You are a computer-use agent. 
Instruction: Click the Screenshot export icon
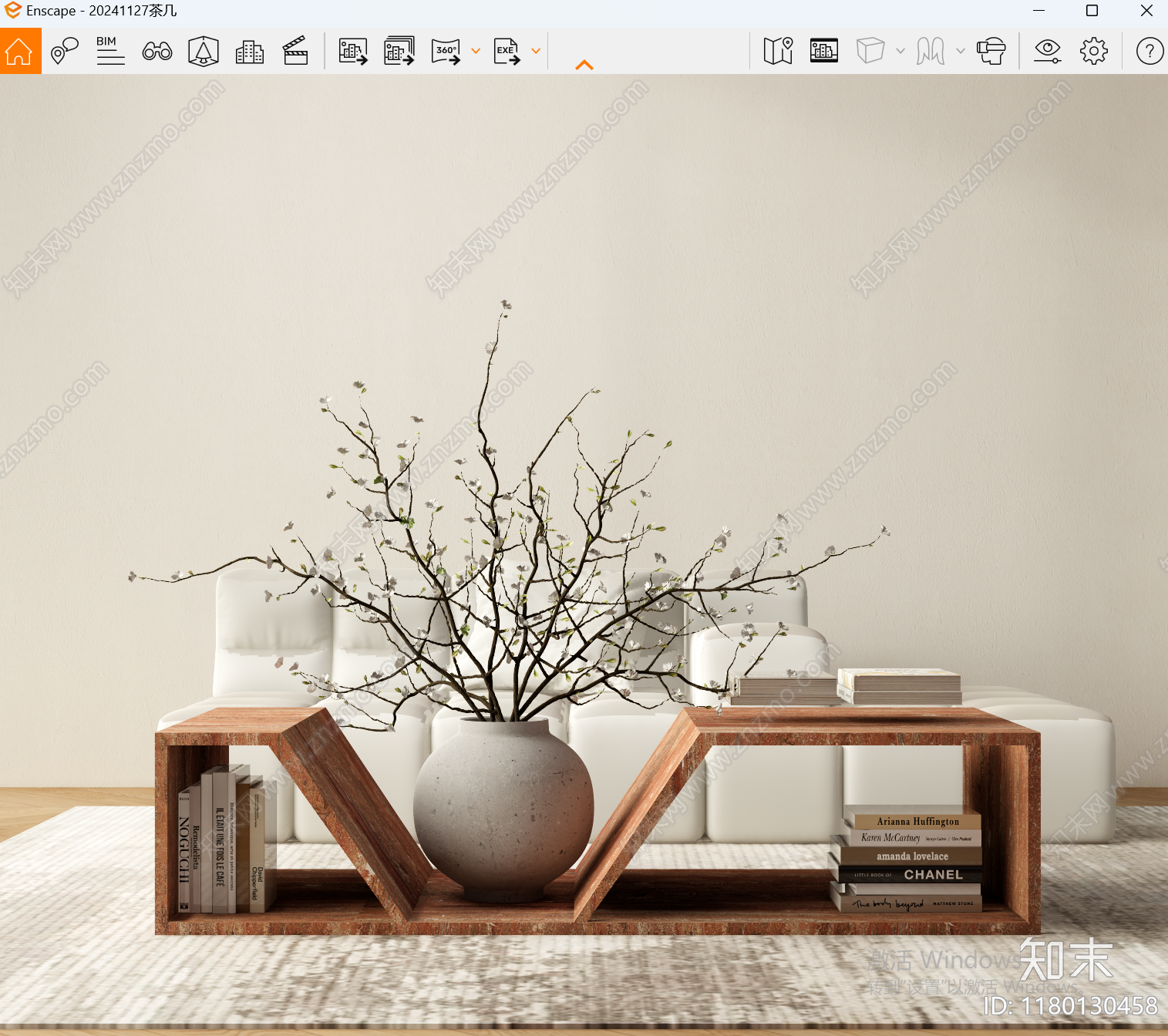[353, 51]
